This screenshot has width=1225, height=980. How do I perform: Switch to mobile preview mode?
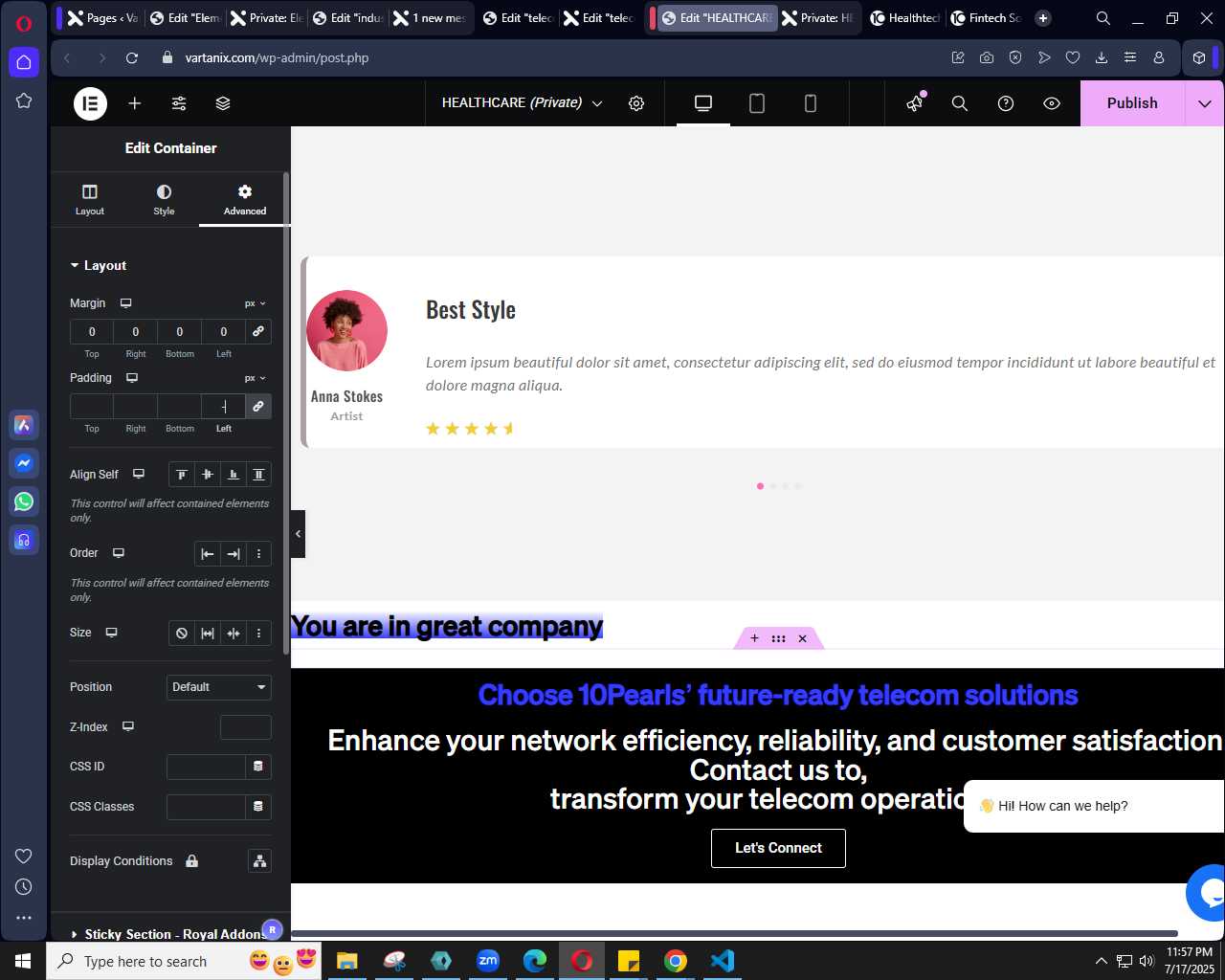tap(811, 103)
